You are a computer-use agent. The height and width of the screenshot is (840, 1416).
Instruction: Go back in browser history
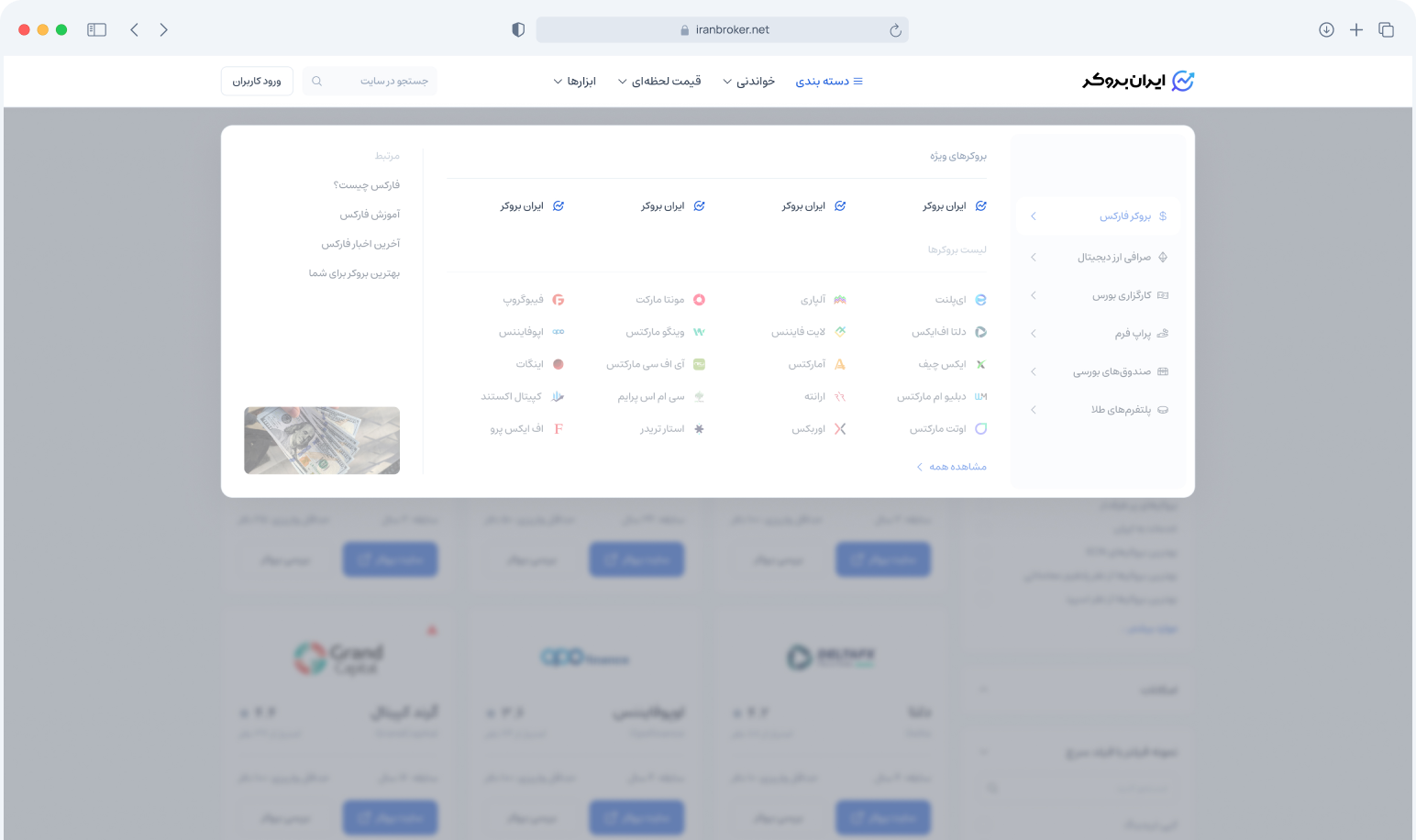coord(135,29)
